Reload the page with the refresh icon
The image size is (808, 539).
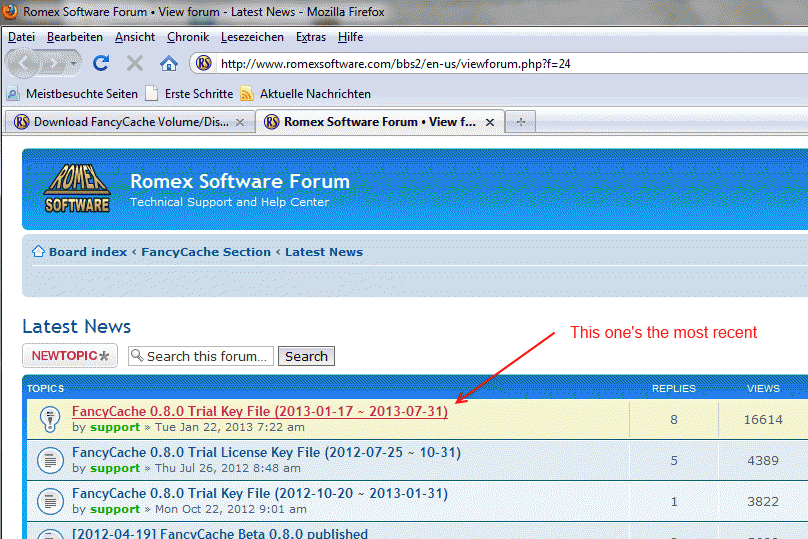pyautogui.click(x=101, y=63)
